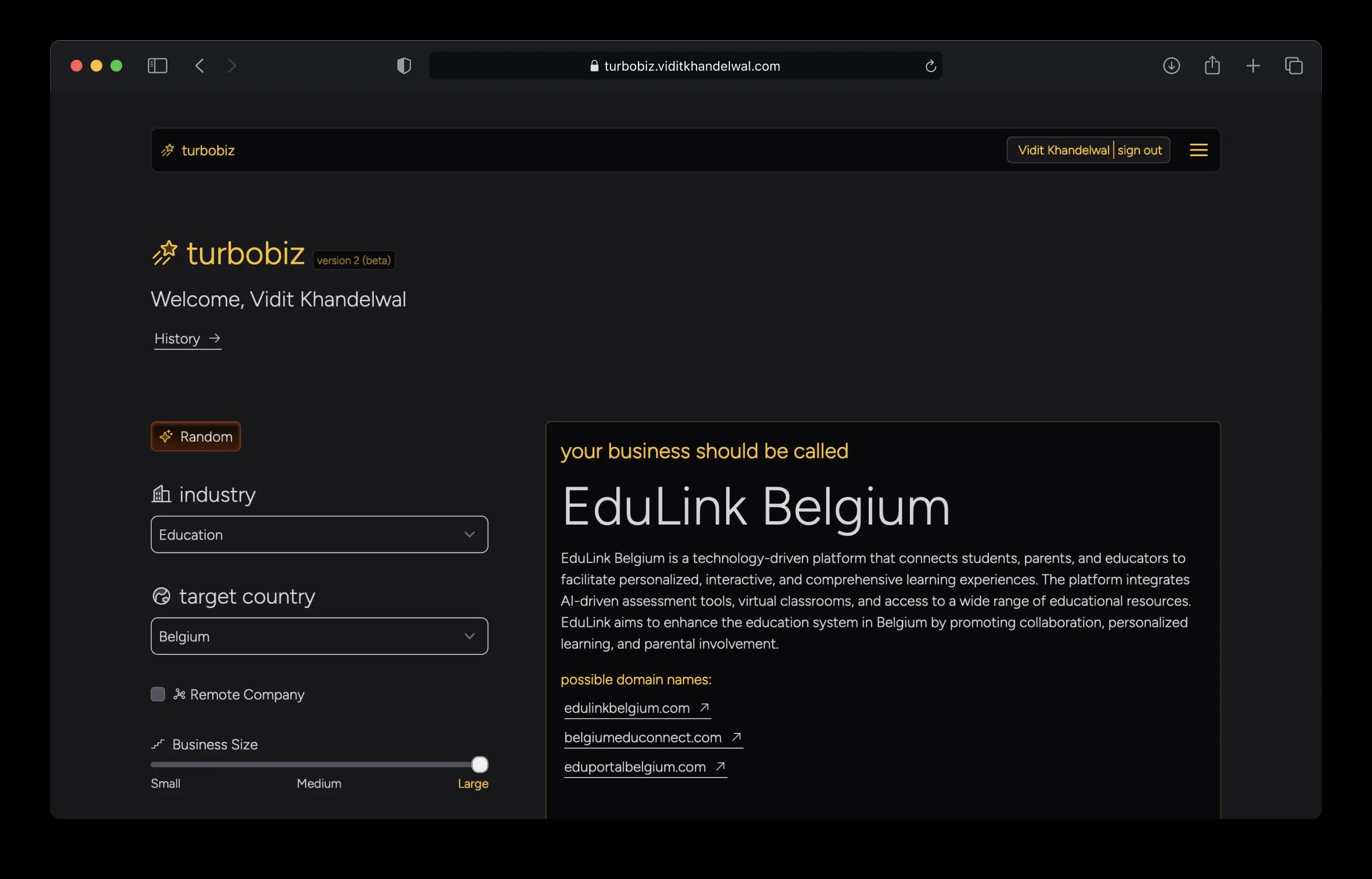Open the Education industry dropdown
The image size is (1372, 879).
(319, 534)
